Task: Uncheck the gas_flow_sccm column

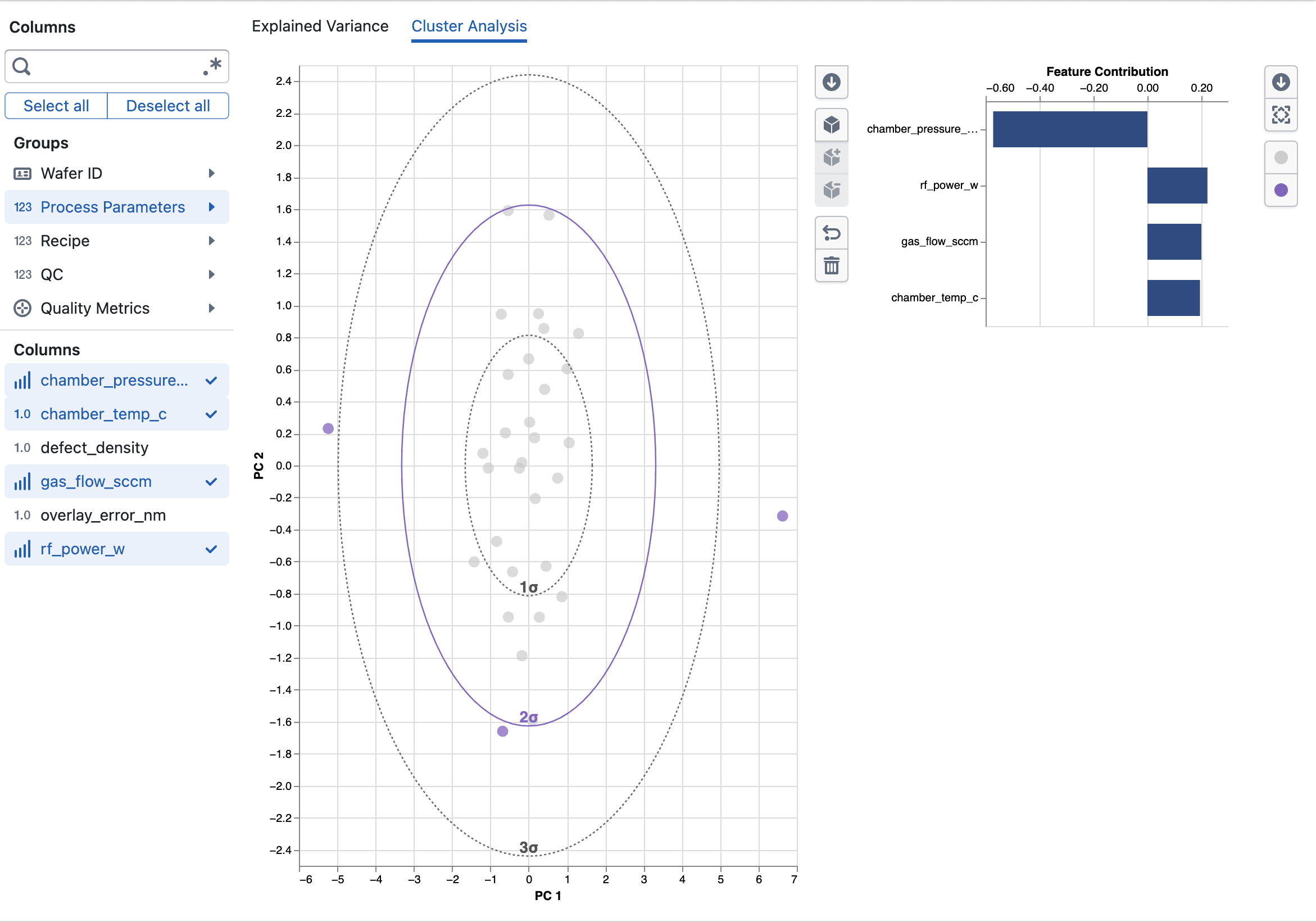Action: pos(117,482)
